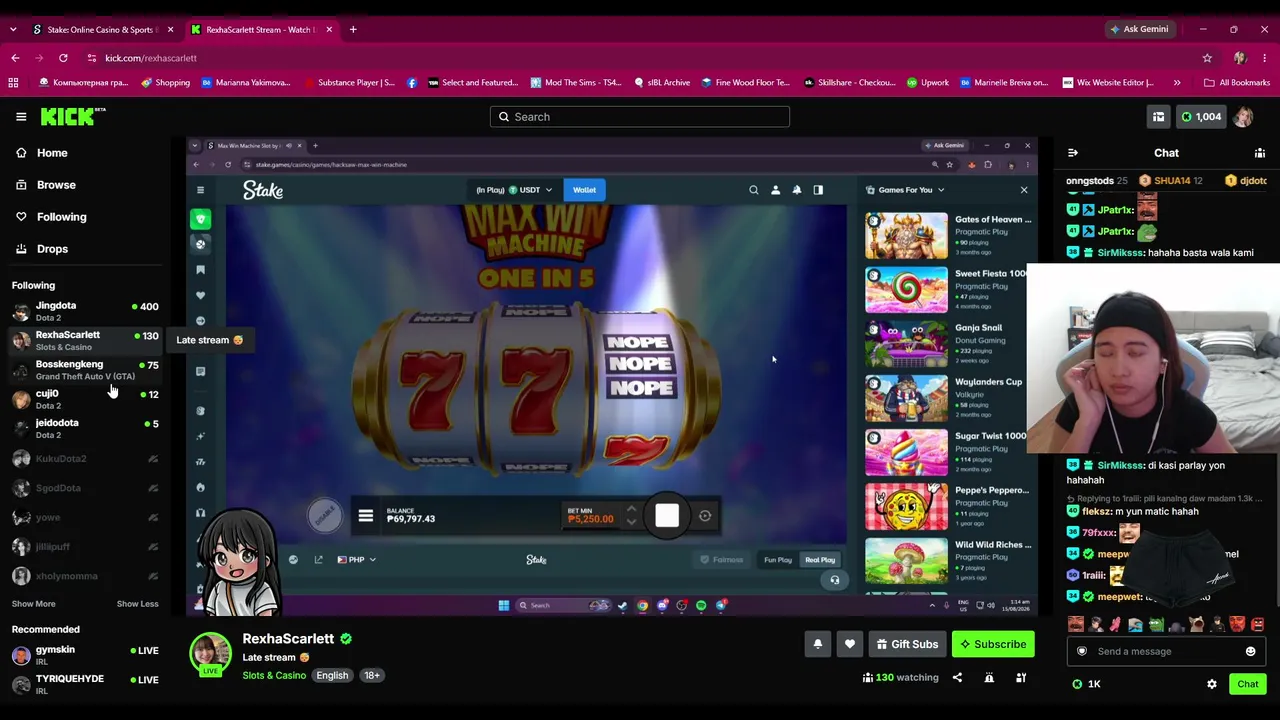The height and width of the screenshot is (720, 1280).
Task: Click the Stake search magnifier icon
Action: point(754,190)
